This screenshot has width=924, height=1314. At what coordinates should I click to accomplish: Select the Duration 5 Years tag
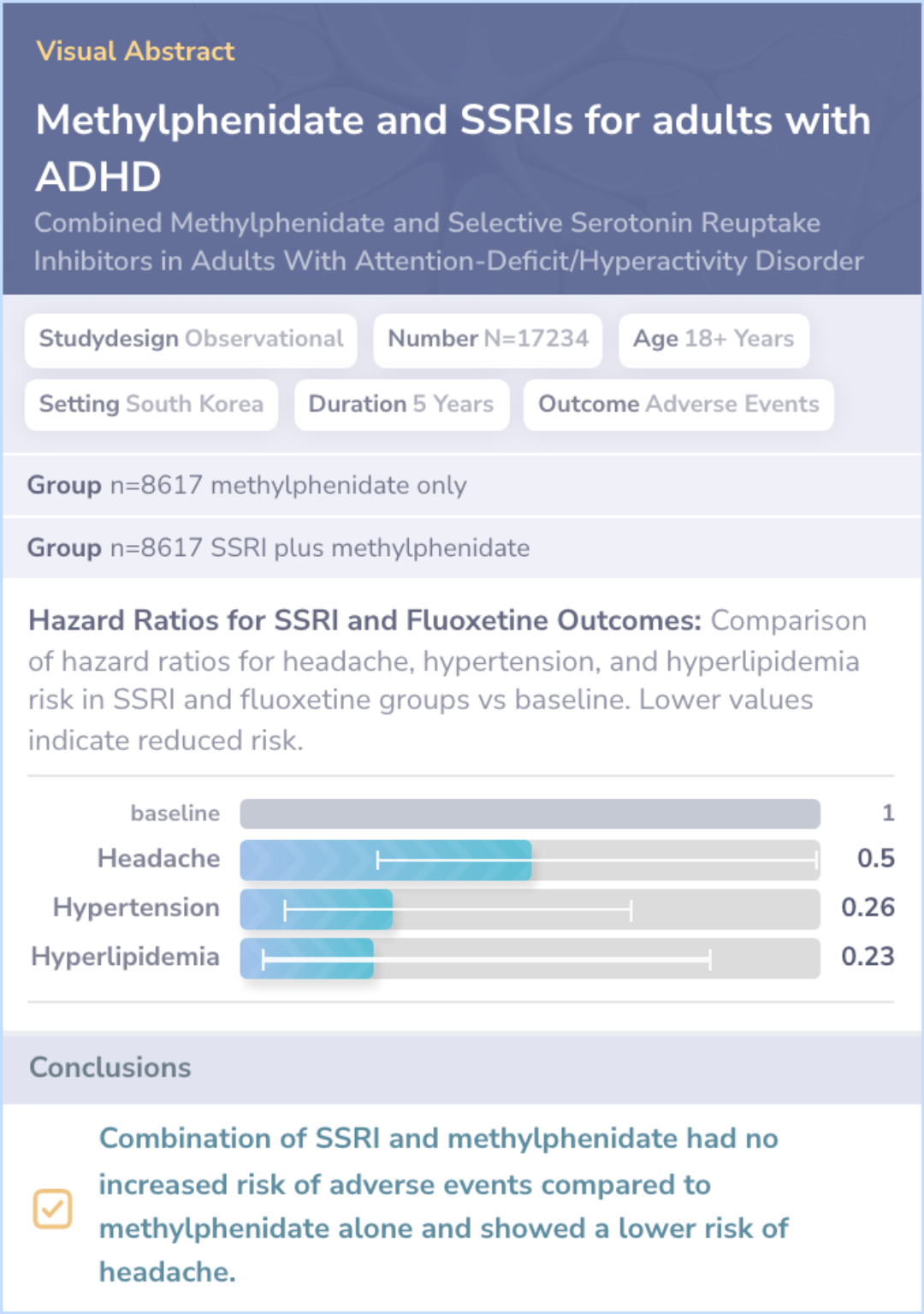401,405
